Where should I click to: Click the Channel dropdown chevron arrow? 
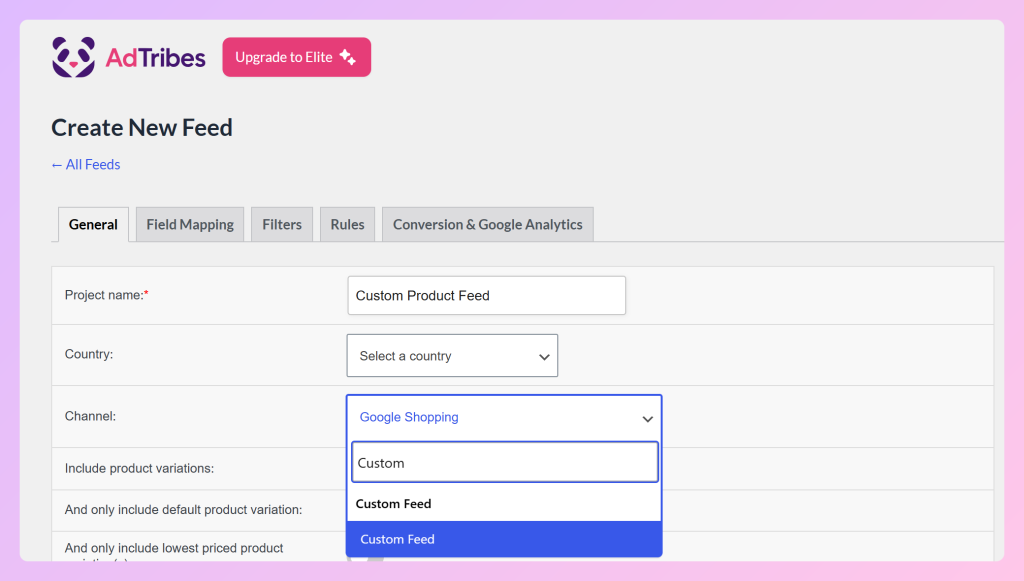pos(647,418)
